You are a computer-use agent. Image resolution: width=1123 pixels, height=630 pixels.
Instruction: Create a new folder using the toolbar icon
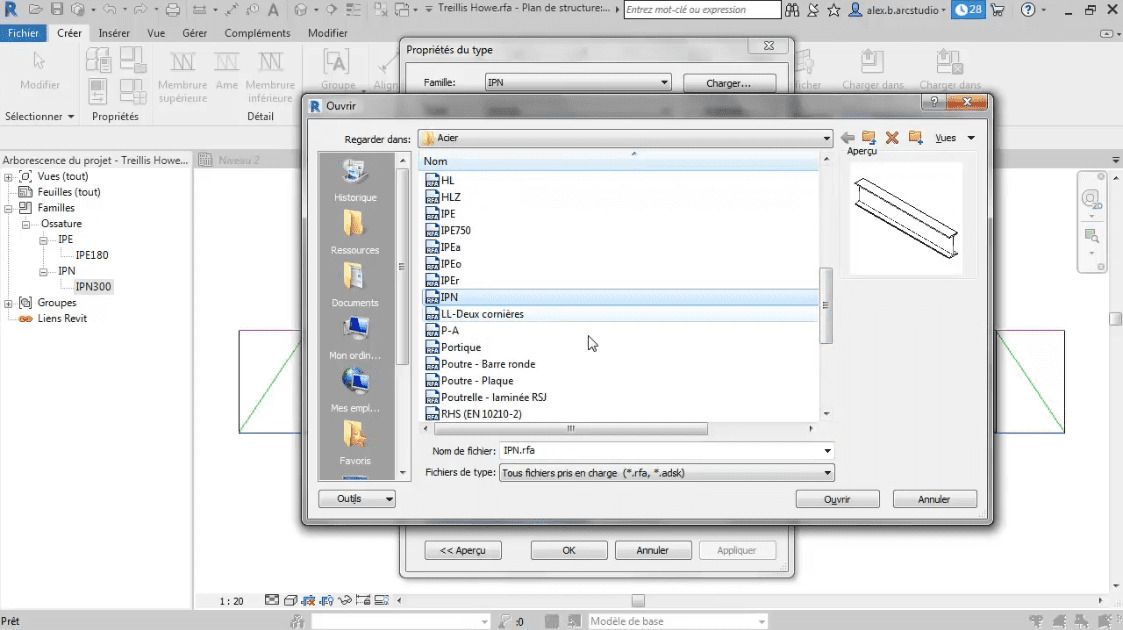coord(915,138)
